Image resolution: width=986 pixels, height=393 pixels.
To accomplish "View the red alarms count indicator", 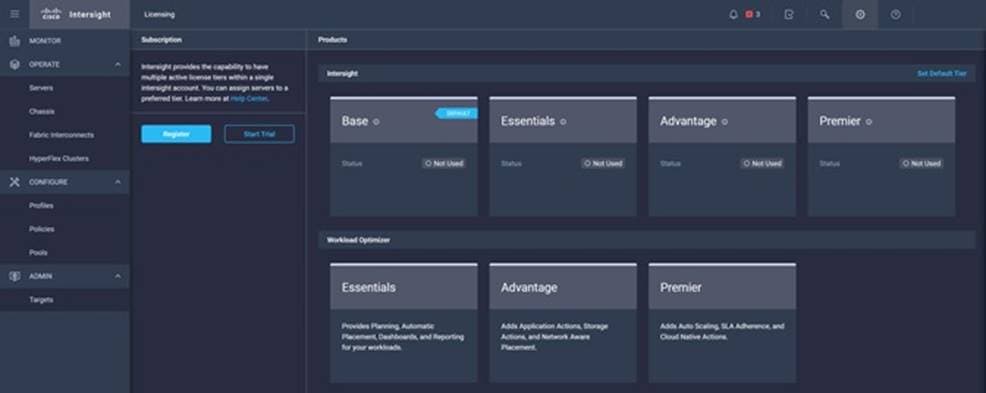I will (753, 14).
